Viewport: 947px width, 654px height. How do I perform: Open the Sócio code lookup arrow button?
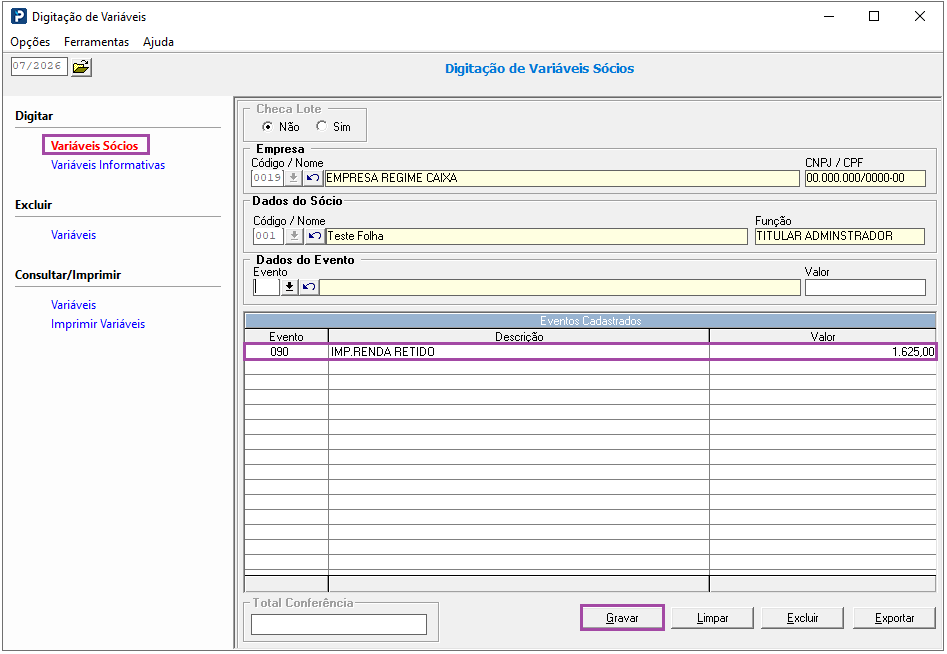[x=294, y=236]
